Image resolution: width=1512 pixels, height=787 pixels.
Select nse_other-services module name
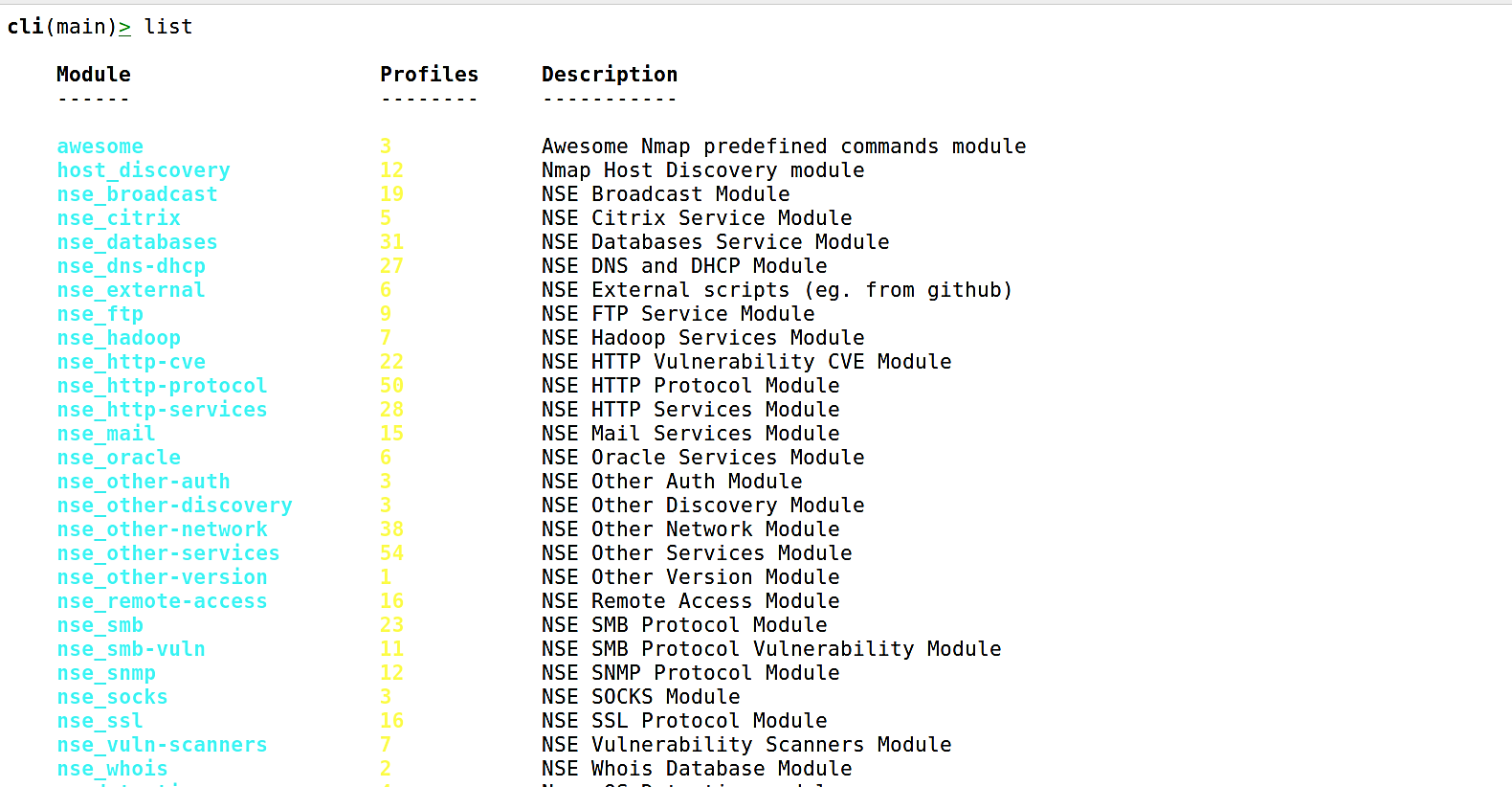tap(168, 553)
